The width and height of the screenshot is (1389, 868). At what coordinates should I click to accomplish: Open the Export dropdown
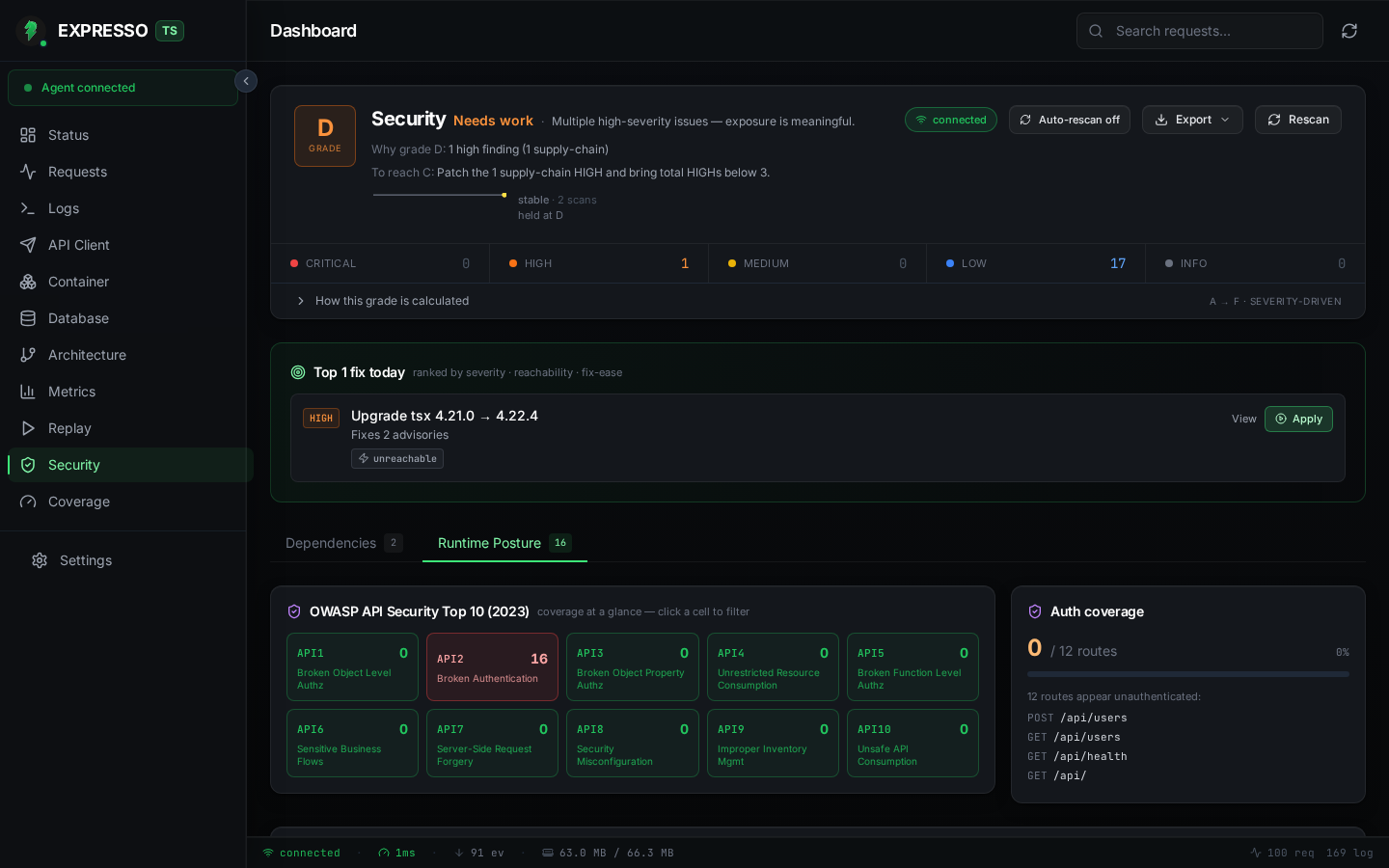(1192, 120)
